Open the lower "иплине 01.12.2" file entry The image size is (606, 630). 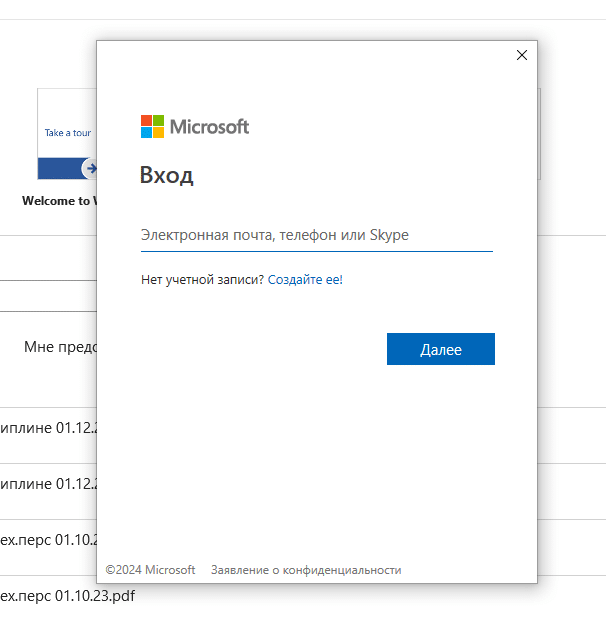[x=48, y=484]
